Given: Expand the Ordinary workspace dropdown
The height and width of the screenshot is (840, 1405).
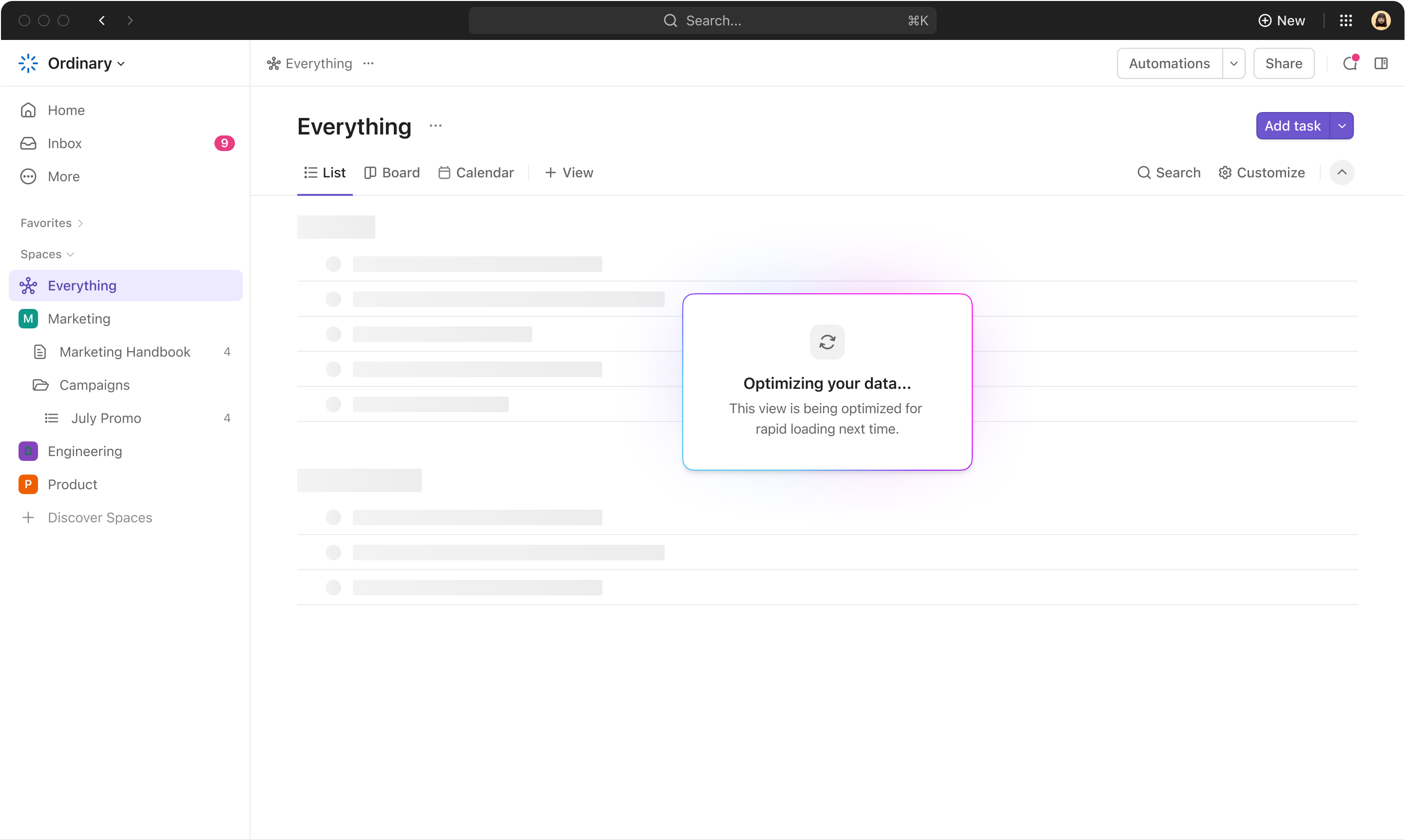Looking at the screenshot, I should click(x=86, y=63).
